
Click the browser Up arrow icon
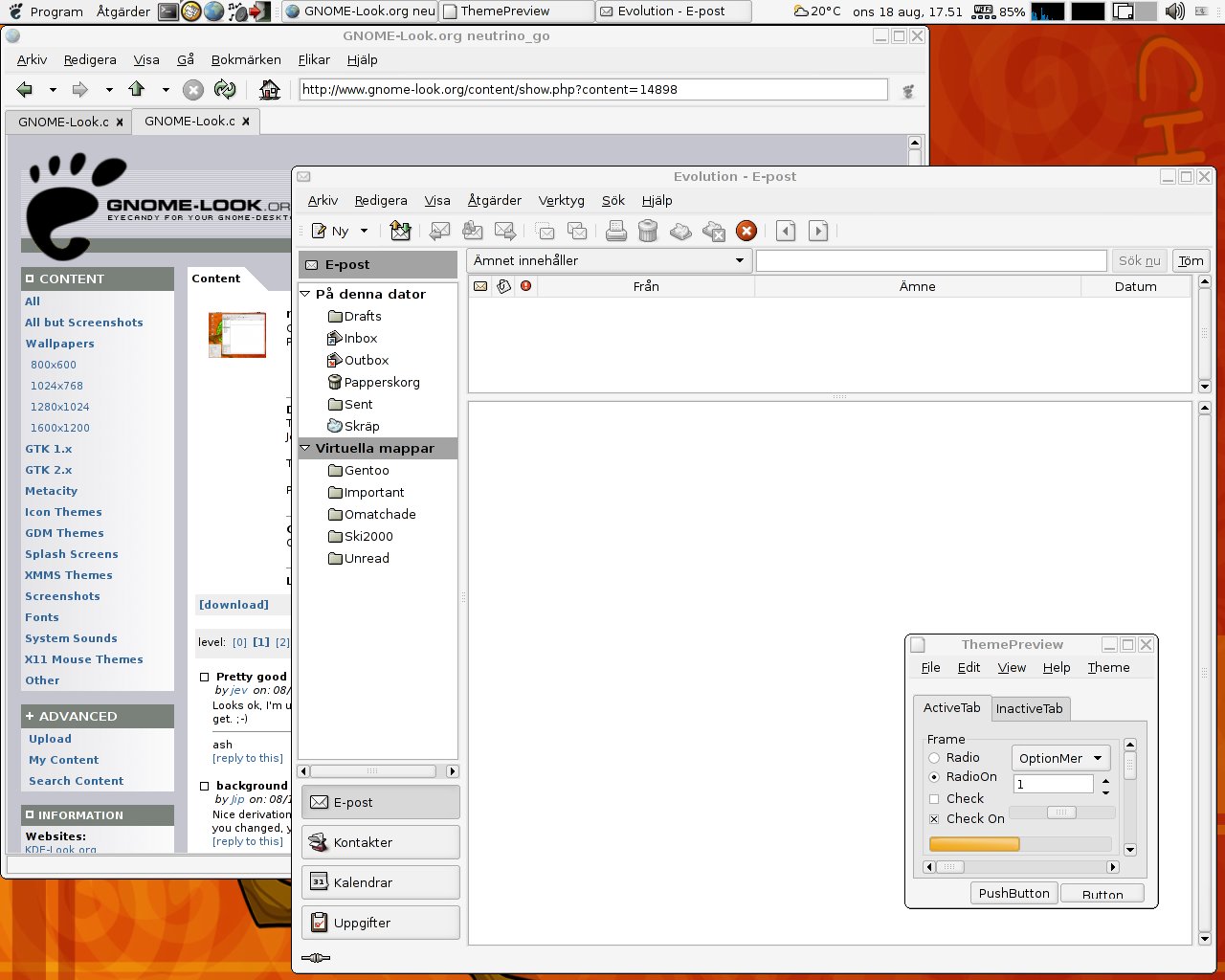(x=136, y=89)
